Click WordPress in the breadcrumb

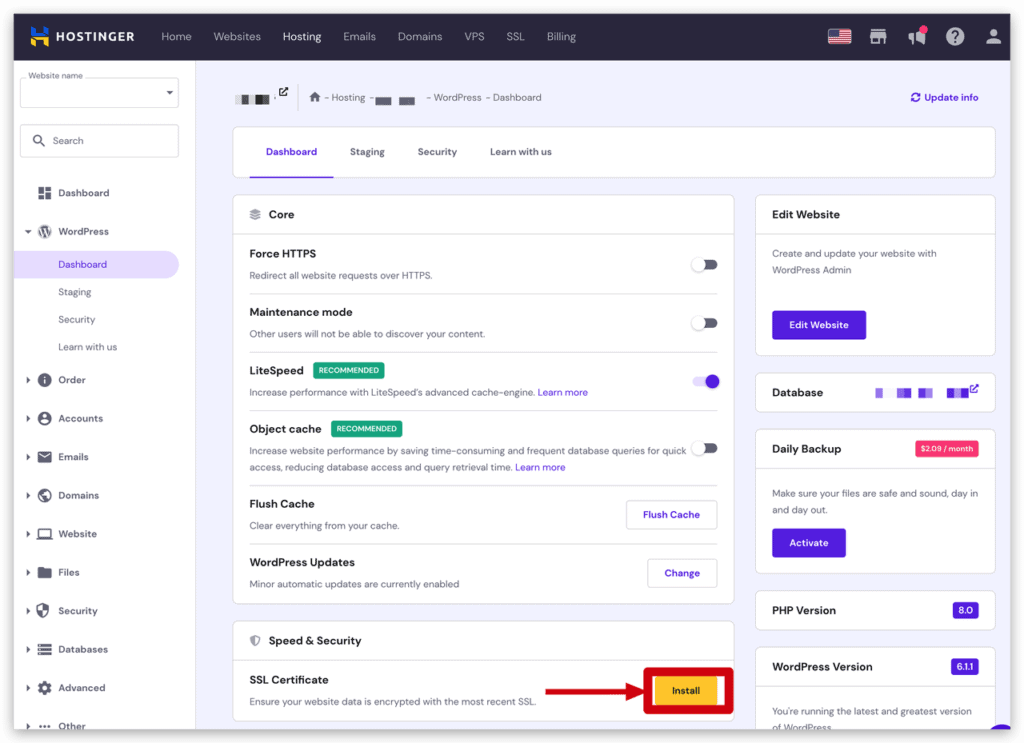457,97
